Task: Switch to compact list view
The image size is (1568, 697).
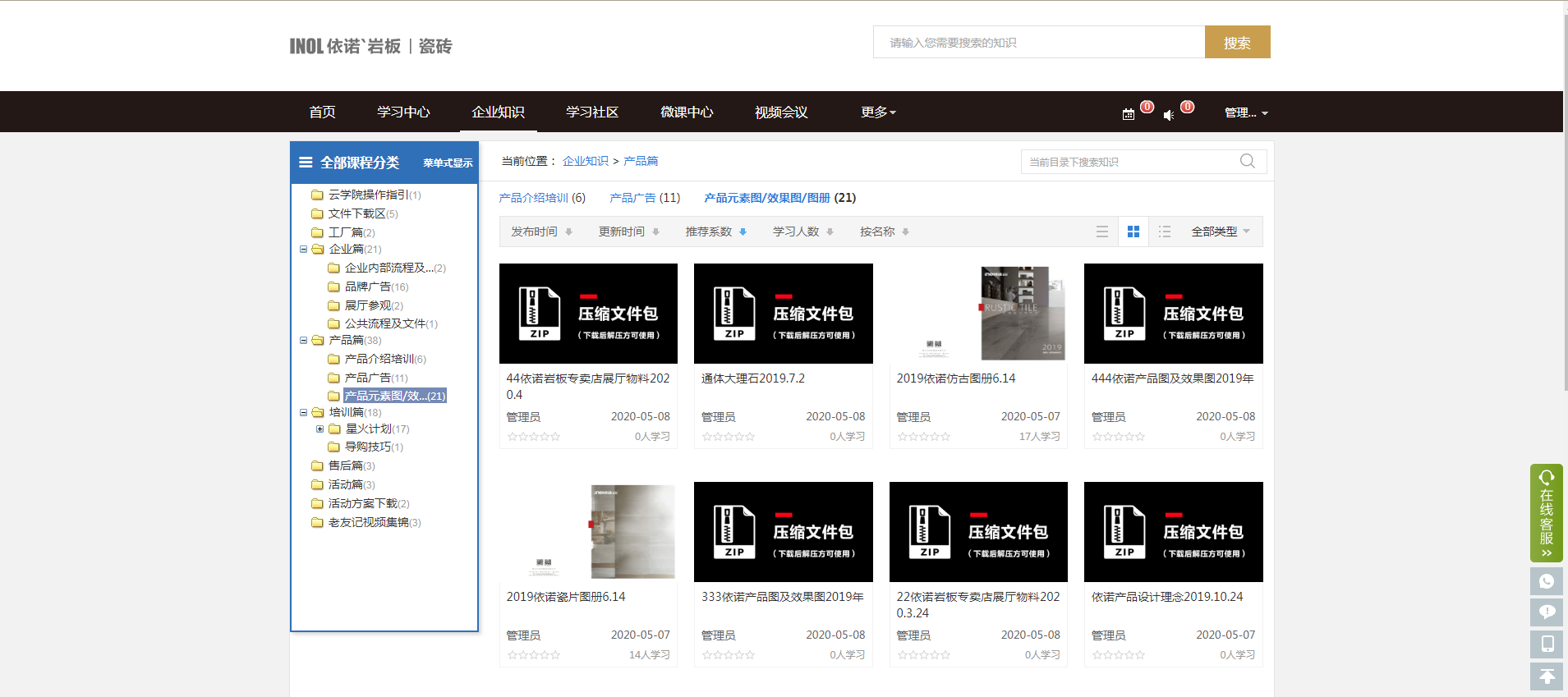Action: [x=1102, y=232]
